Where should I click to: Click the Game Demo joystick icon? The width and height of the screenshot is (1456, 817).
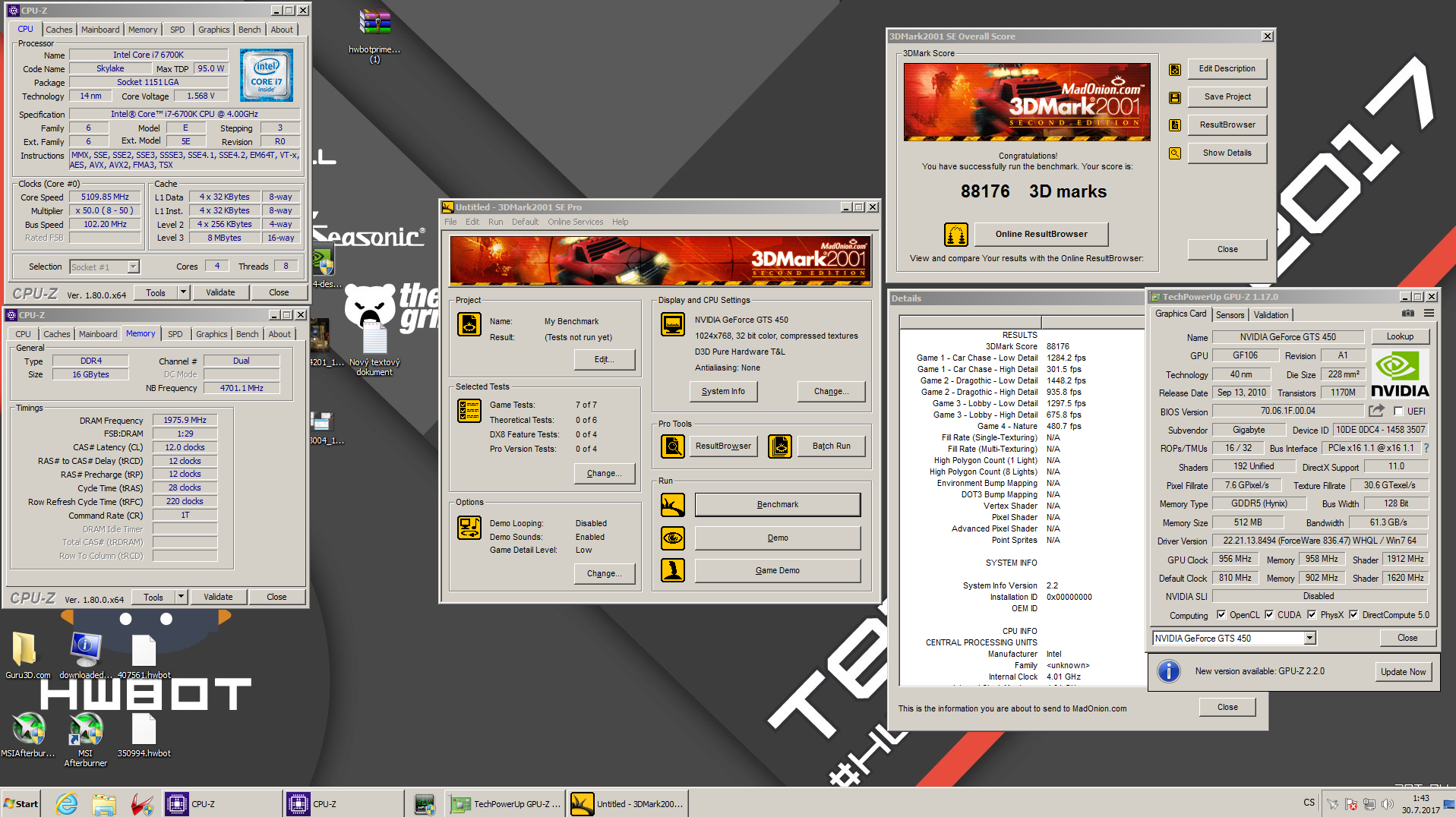(672, 570)
